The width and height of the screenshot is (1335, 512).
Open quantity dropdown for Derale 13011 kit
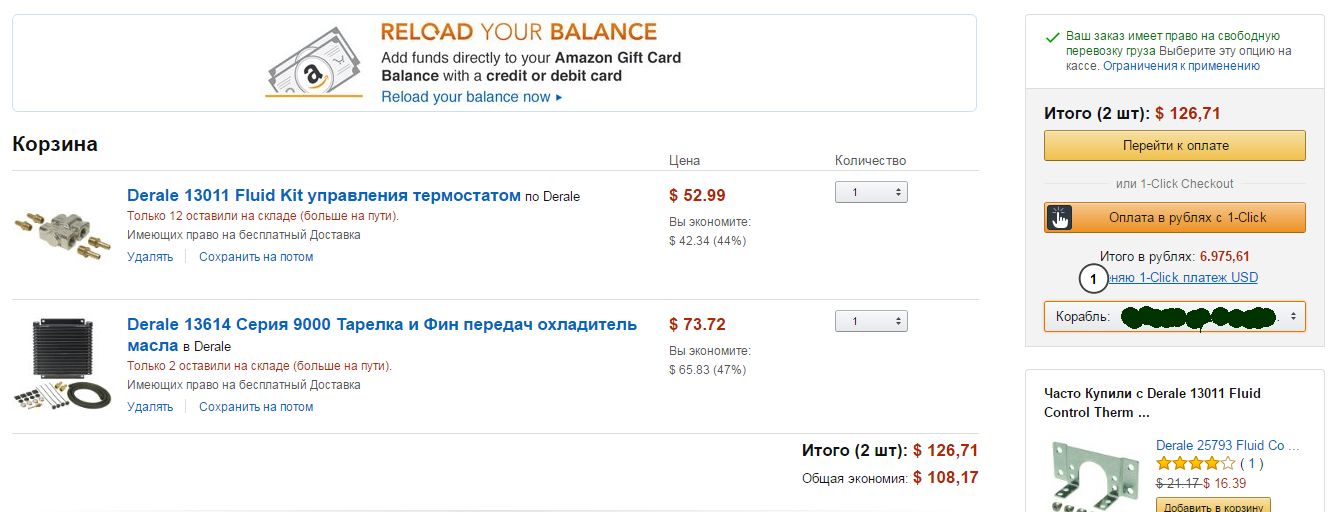point(870,192)
